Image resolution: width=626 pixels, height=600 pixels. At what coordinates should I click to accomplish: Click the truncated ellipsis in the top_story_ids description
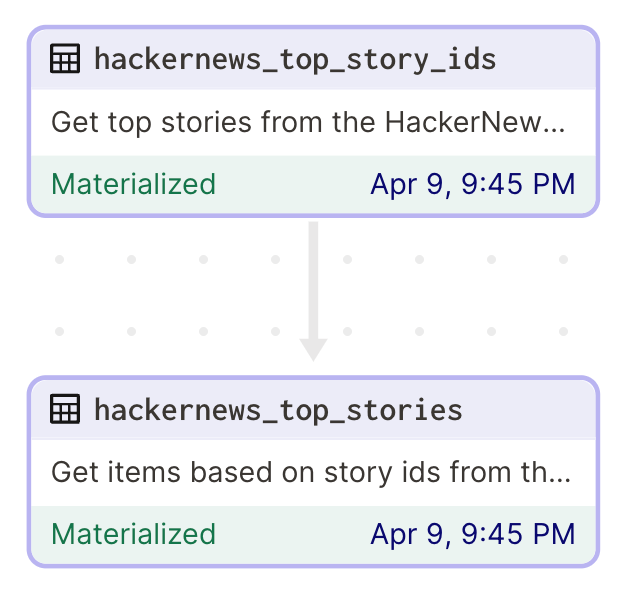557,130
